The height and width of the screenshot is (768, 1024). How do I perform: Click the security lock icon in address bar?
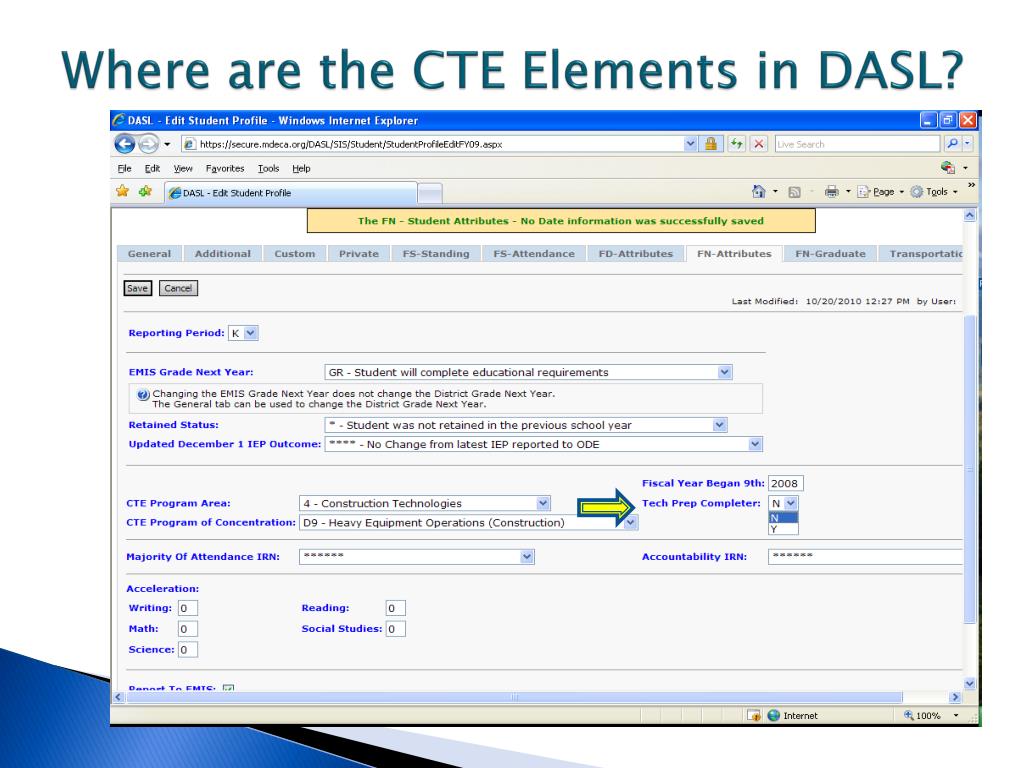(711, 144)
